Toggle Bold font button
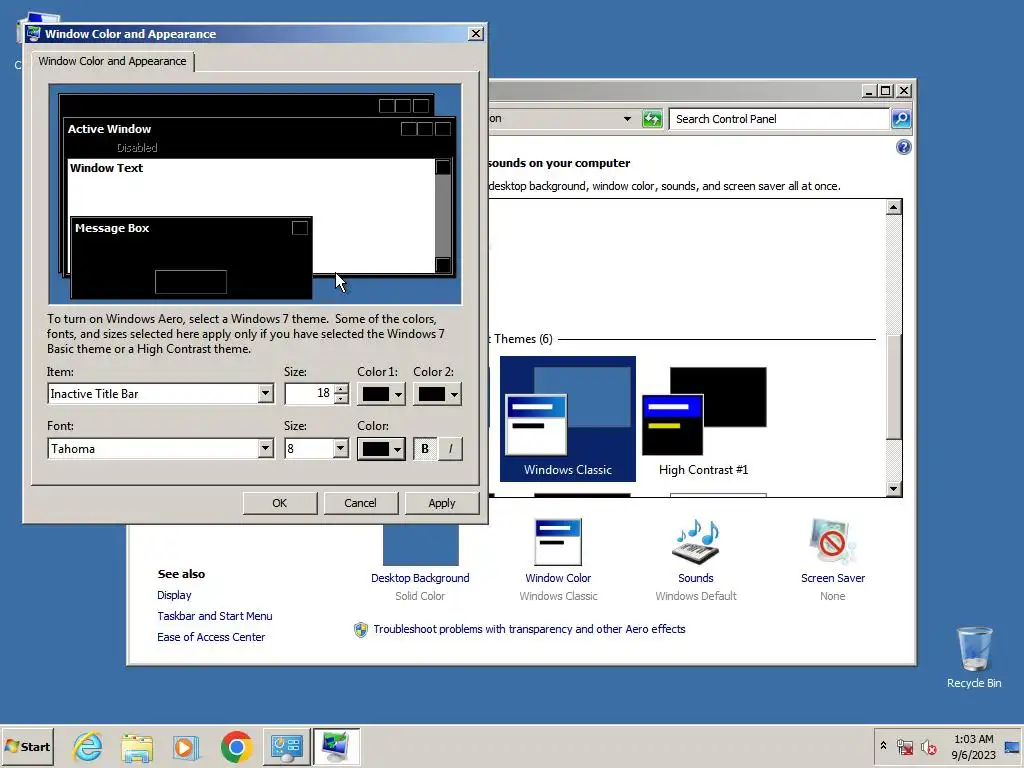Image resolution: width=1024 pixels, height=768 pixels. 425,449
